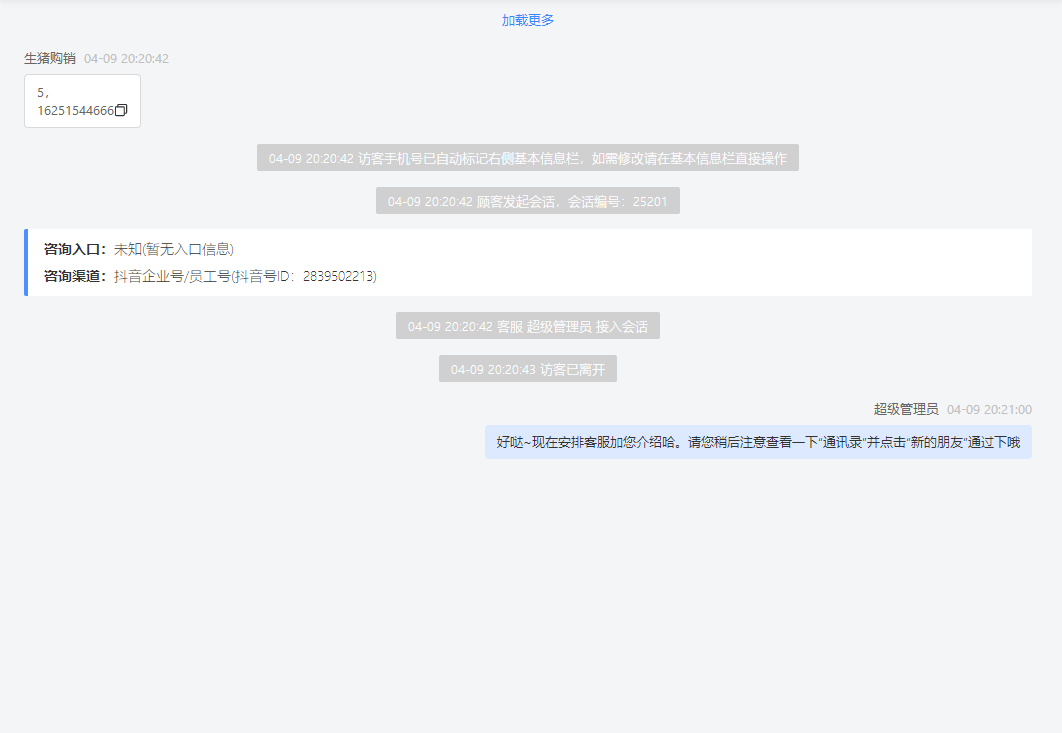Viewport: 1062px width, 733px height.
Task: Select the 超级管理员 sender name
Action: click(x=906, y=409)
